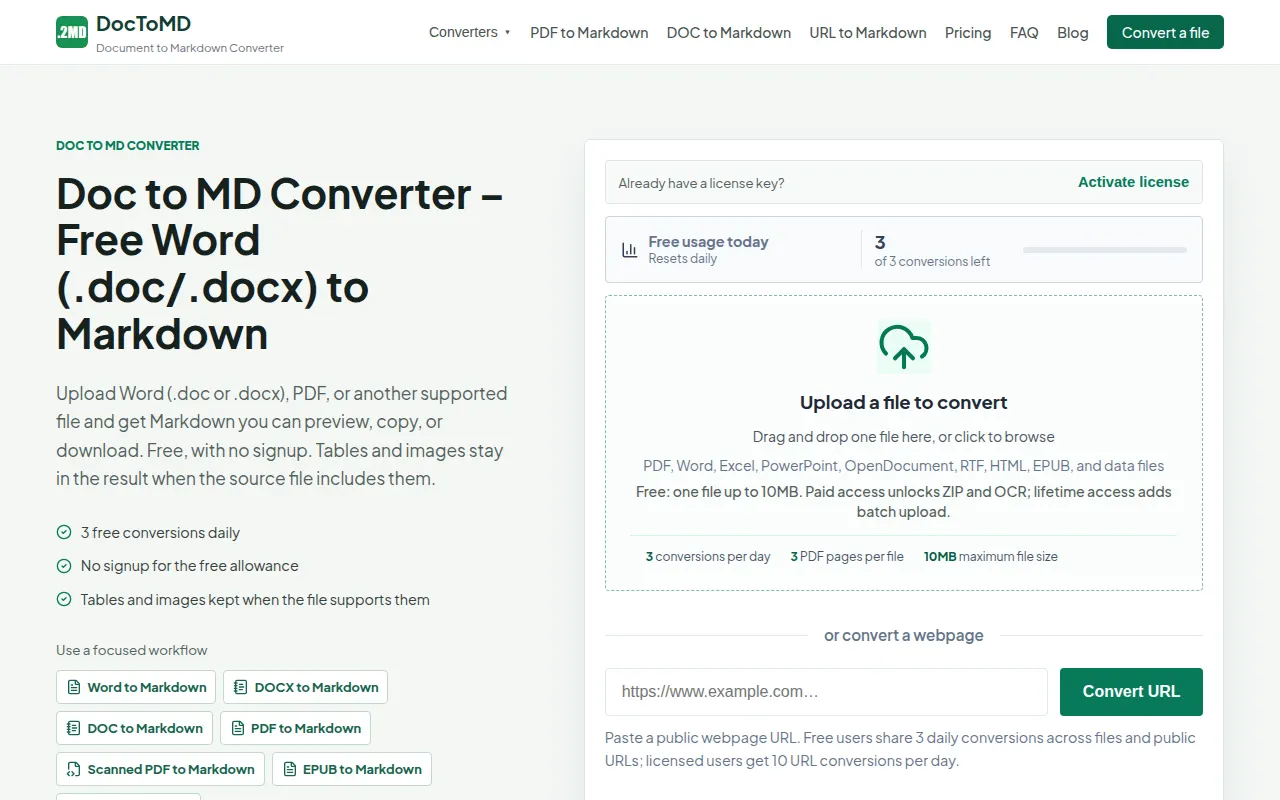
Task: Click the checkmark icon beside Tables and images kept
Action: 64,600
